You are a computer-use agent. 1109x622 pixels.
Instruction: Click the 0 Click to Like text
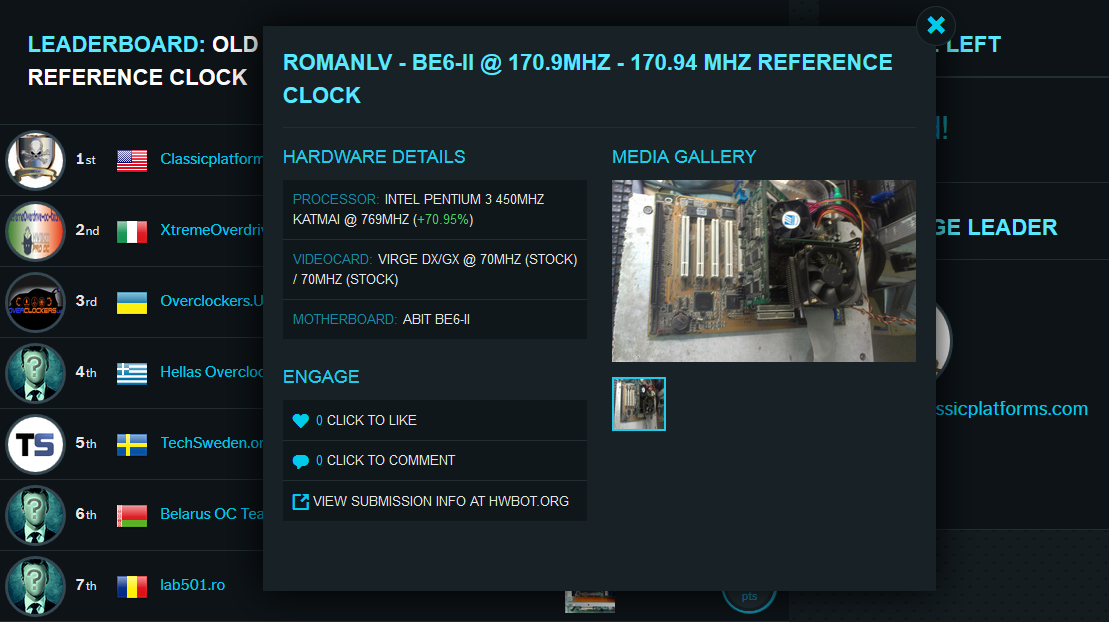(366, 420)
